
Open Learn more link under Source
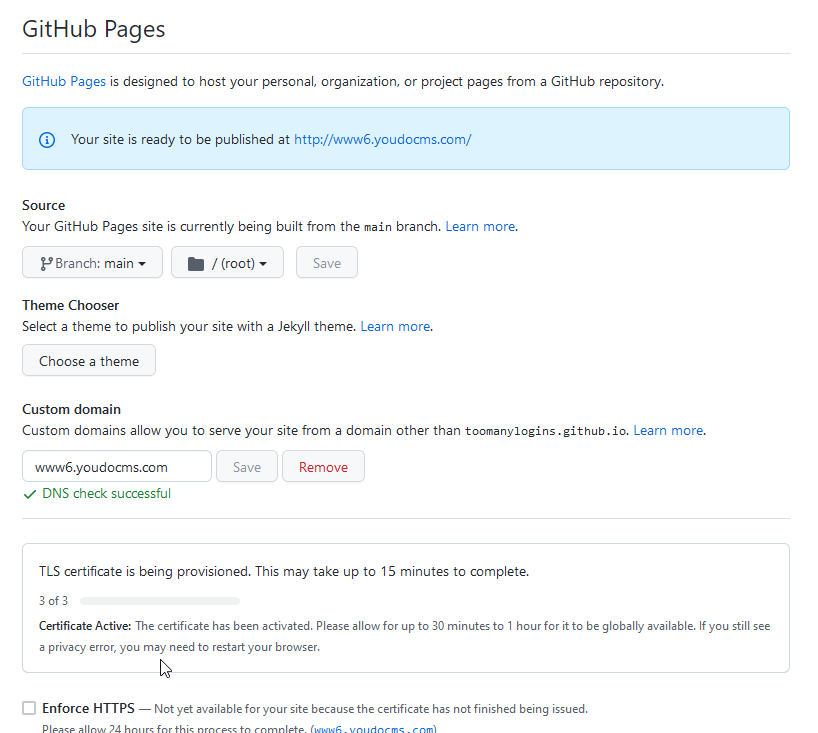pyautogui.click(x=481, y=227)
